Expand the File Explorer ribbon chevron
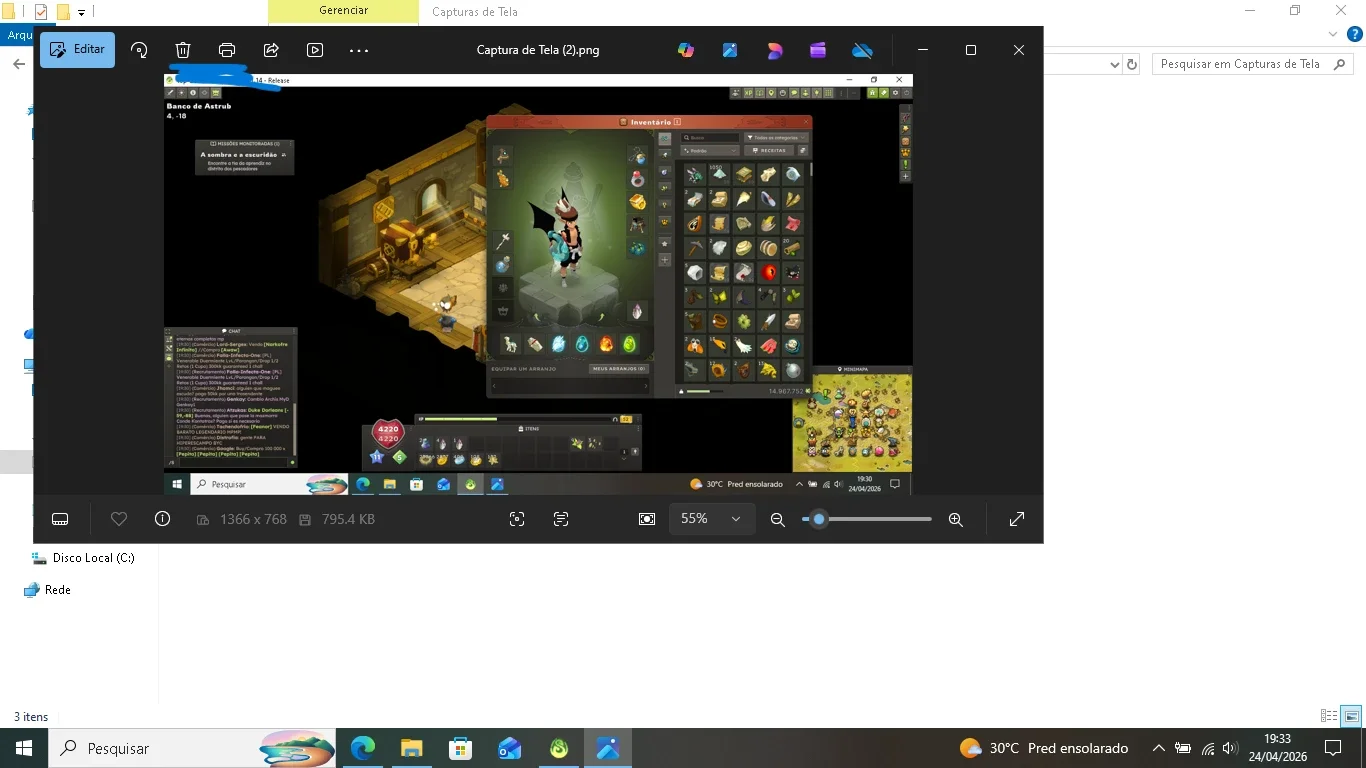This screenshot has height=768, width=1366. click(x=1332, y=34)
